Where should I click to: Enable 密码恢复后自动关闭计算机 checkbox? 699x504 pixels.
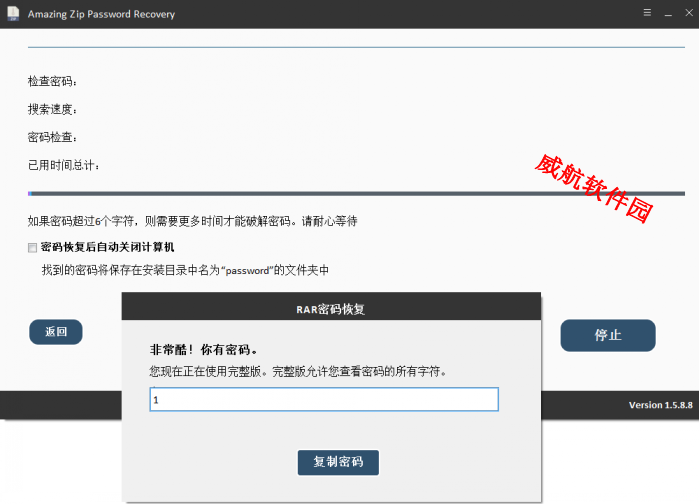point(33,248)
